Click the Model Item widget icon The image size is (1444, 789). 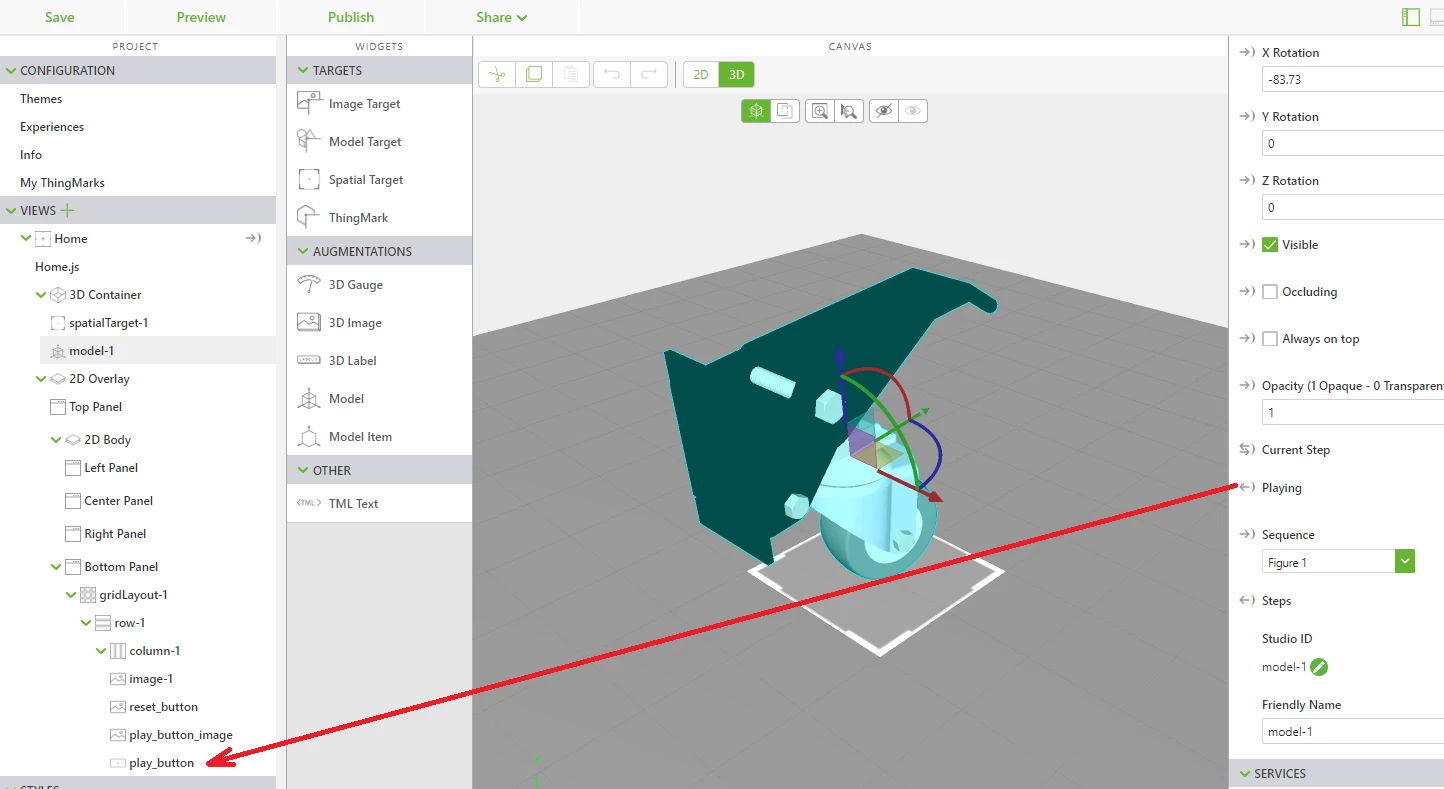[x=309, y=436]
